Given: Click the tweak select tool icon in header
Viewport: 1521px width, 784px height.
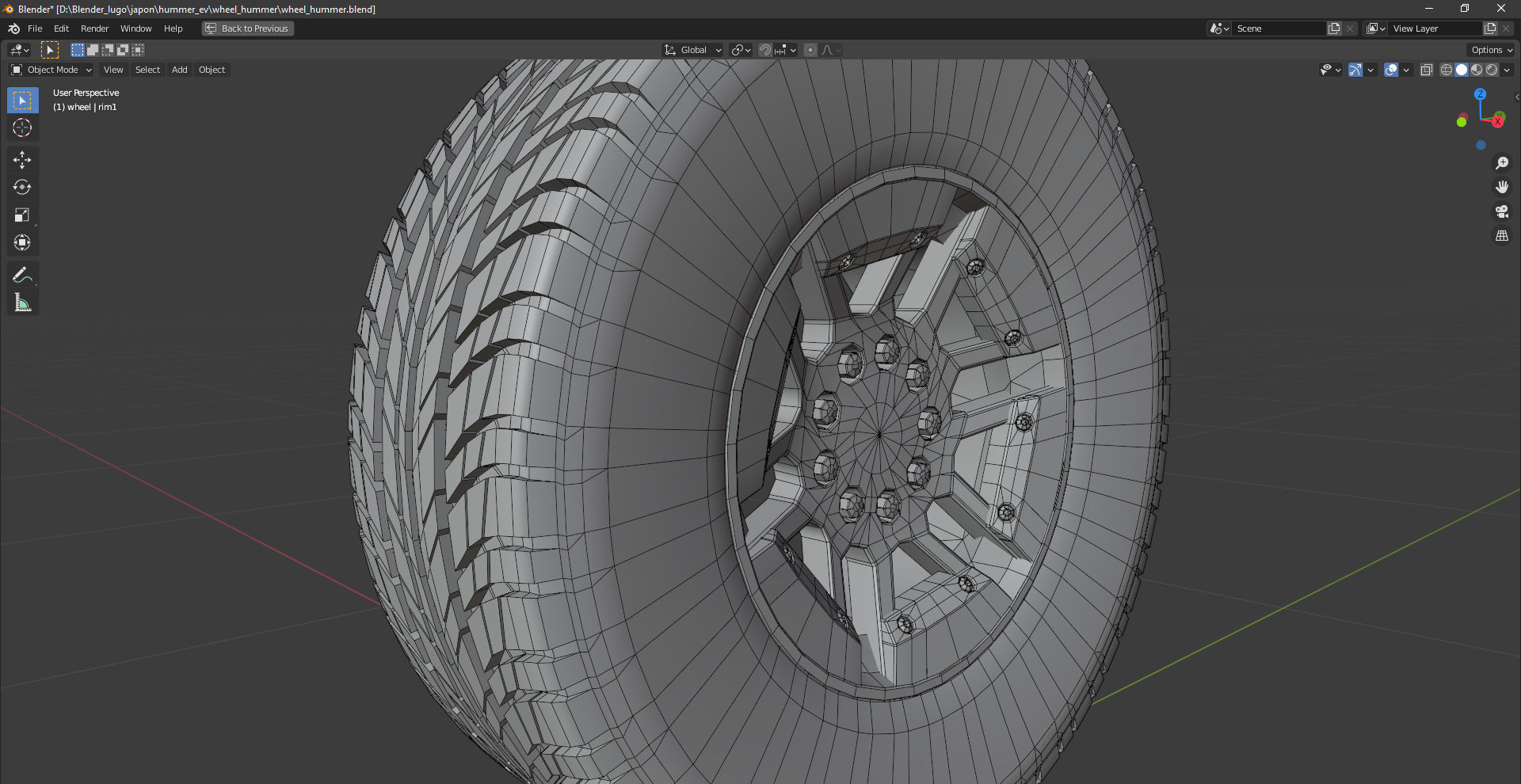Looking at the screenshot, I should pyautogui.click(x=49, y=50).
